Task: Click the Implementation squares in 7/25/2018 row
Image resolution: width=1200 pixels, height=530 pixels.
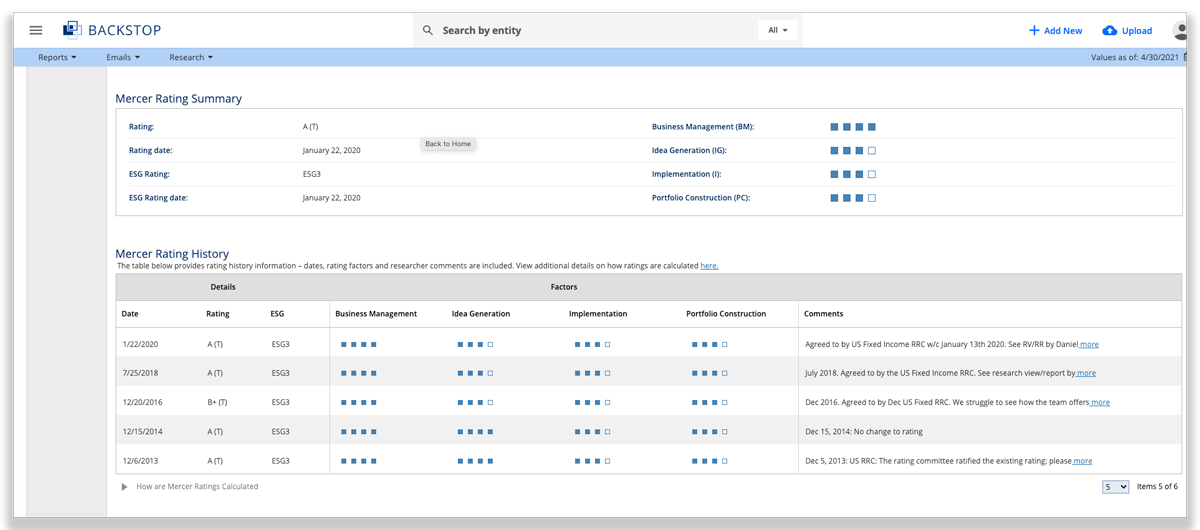Action: pos(592,373)
